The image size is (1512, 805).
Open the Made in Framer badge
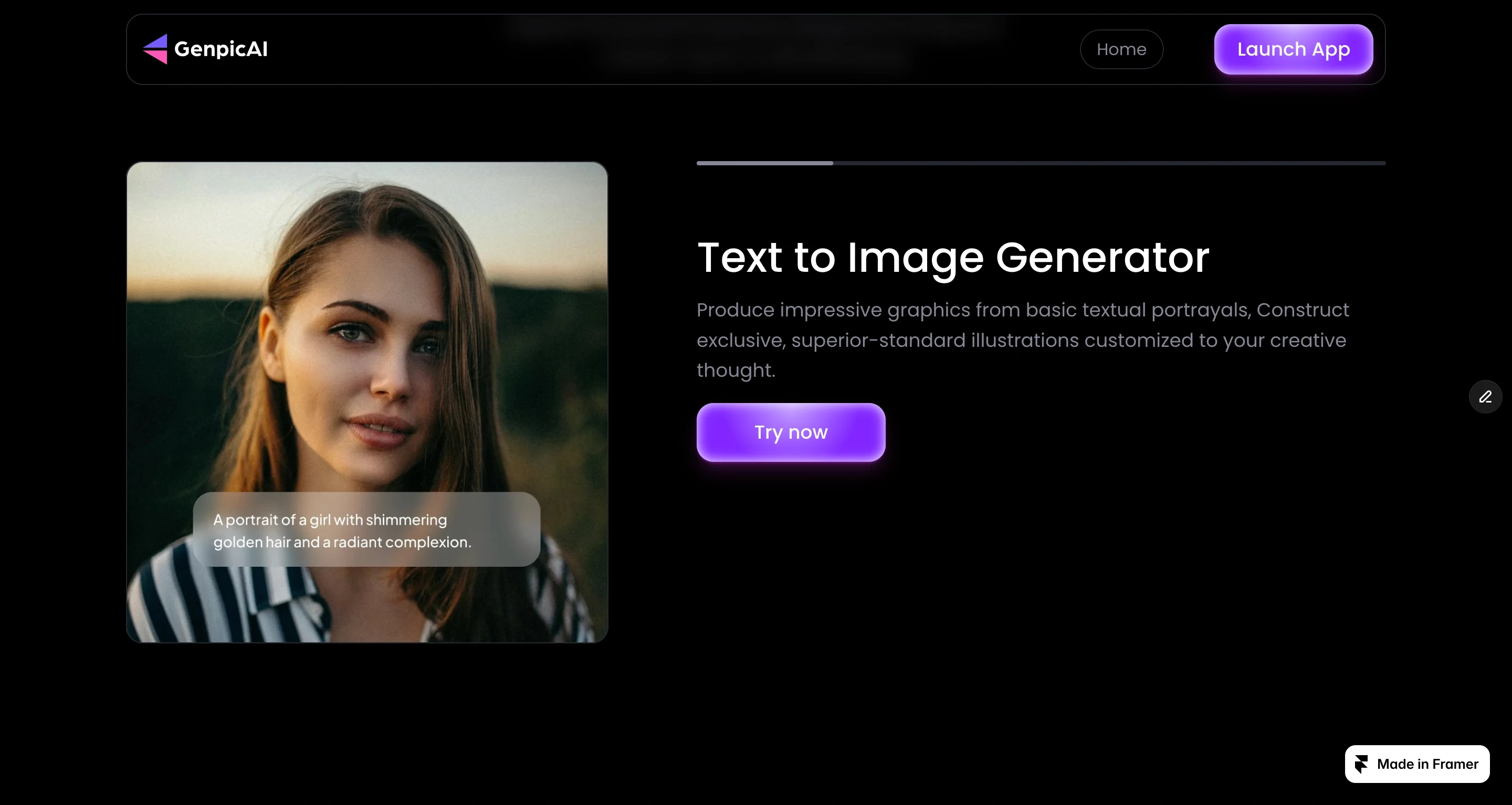point(1417,764)
